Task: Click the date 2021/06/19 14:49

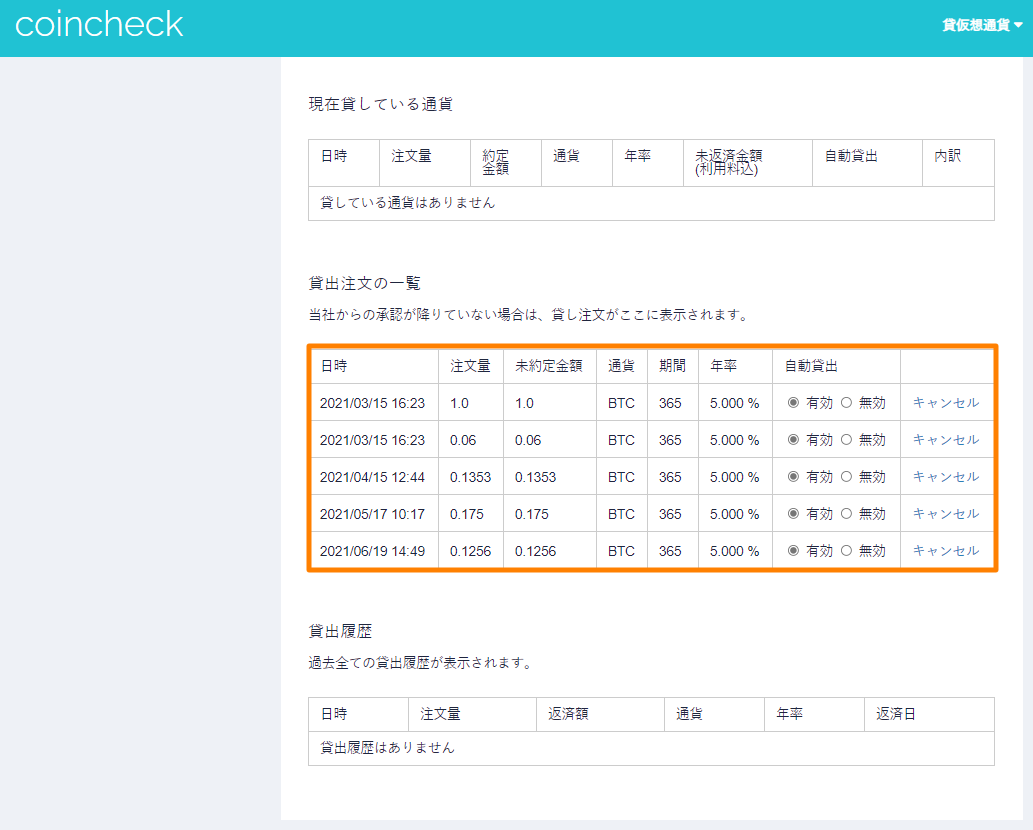Action: [372, 551]
